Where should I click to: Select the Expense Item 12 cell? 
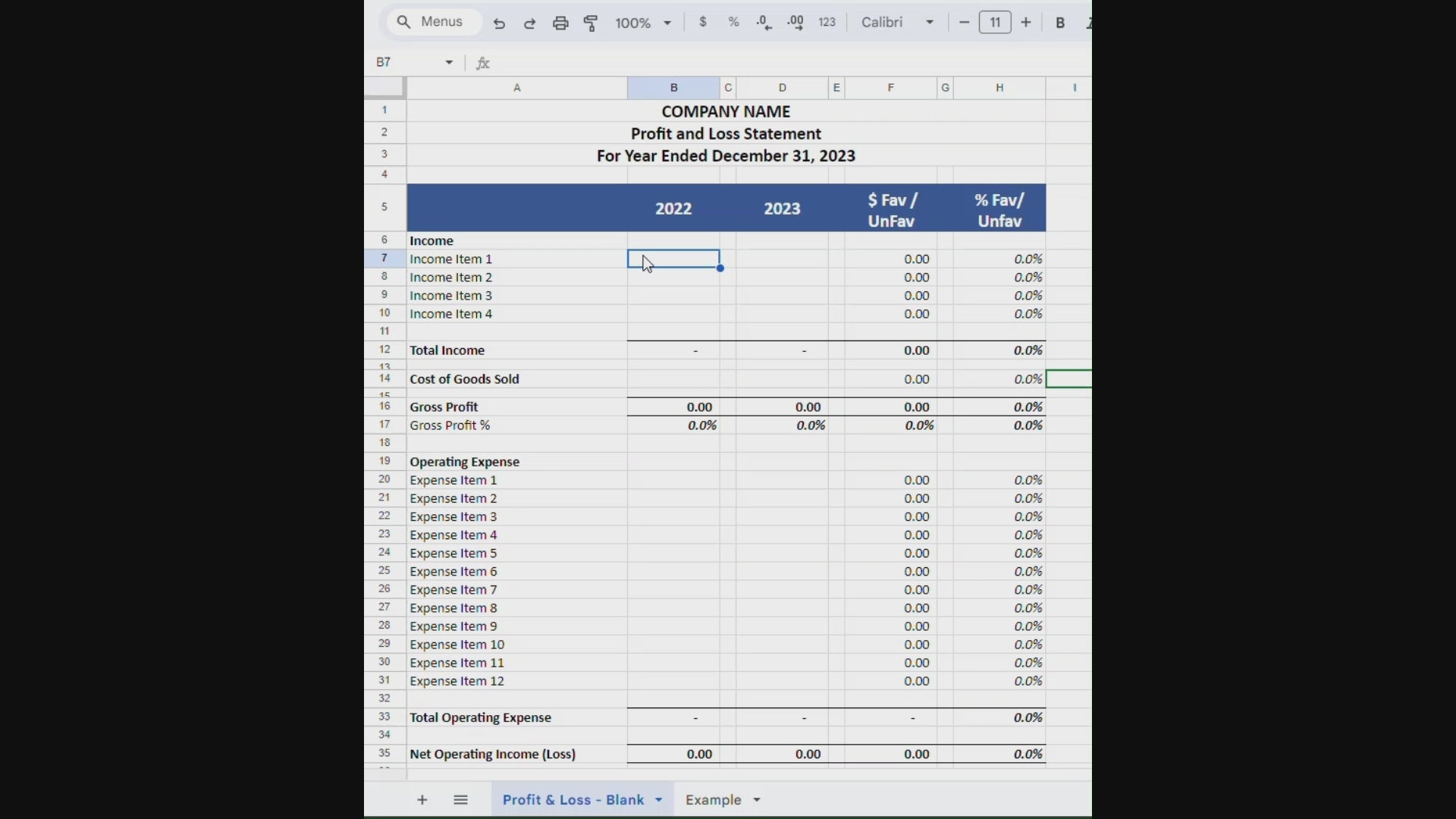(517, 680)
